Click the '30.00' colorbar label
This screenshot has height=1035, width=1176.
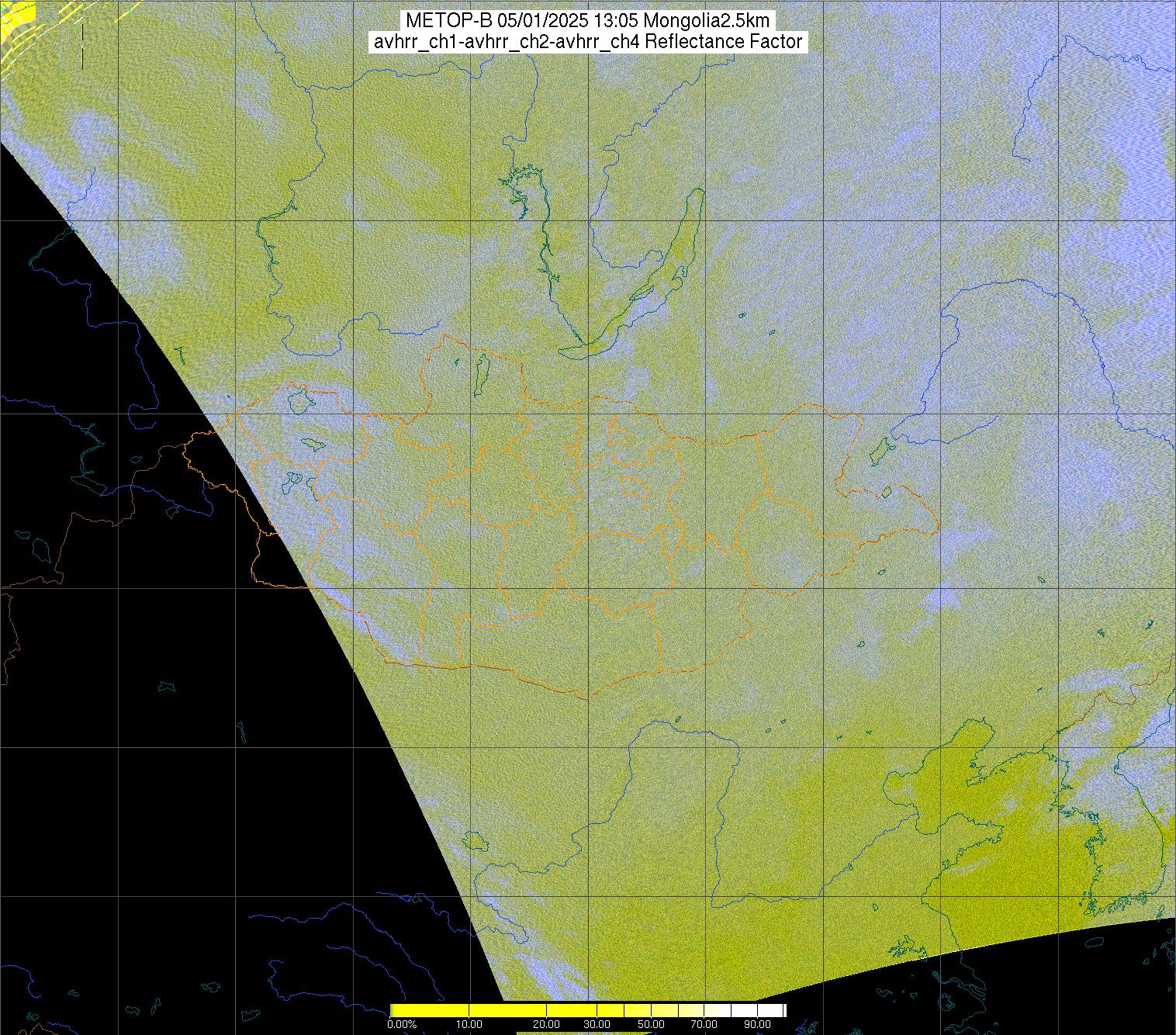[597, 1024]
